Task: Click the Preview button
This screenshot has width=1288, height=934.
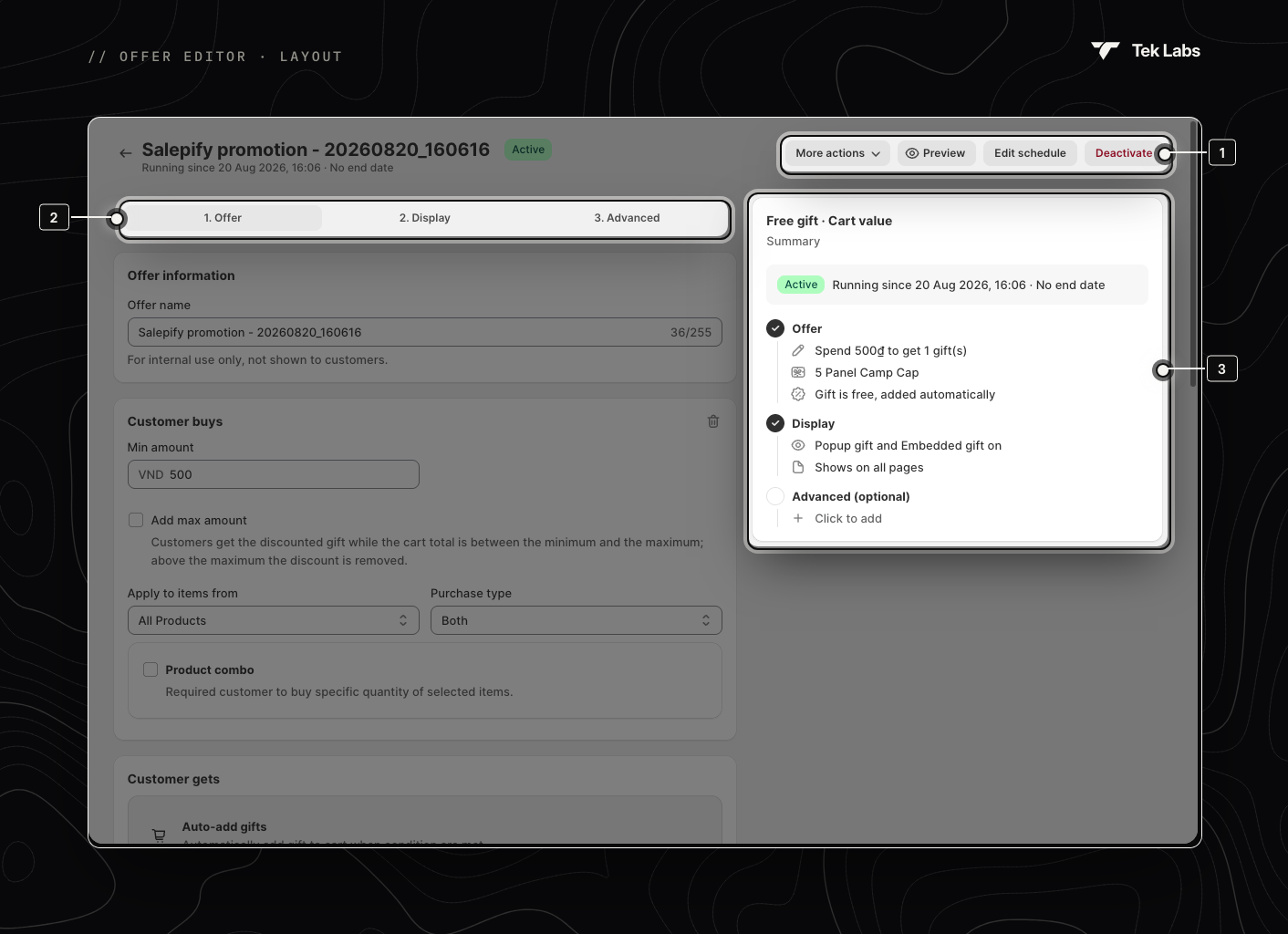Action: (x=935, y=153)
